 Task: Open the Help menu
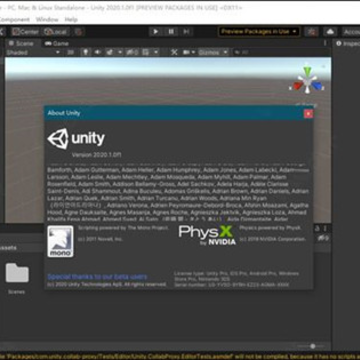click(x=71, y=19)
